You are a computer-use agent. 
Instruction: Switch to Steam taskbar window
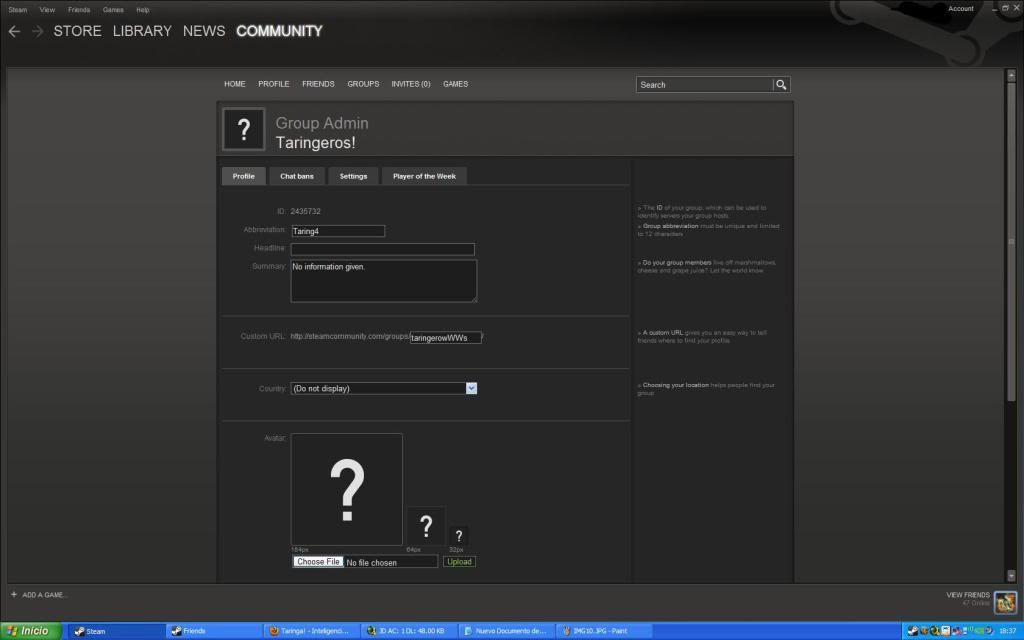coord(116,631)
